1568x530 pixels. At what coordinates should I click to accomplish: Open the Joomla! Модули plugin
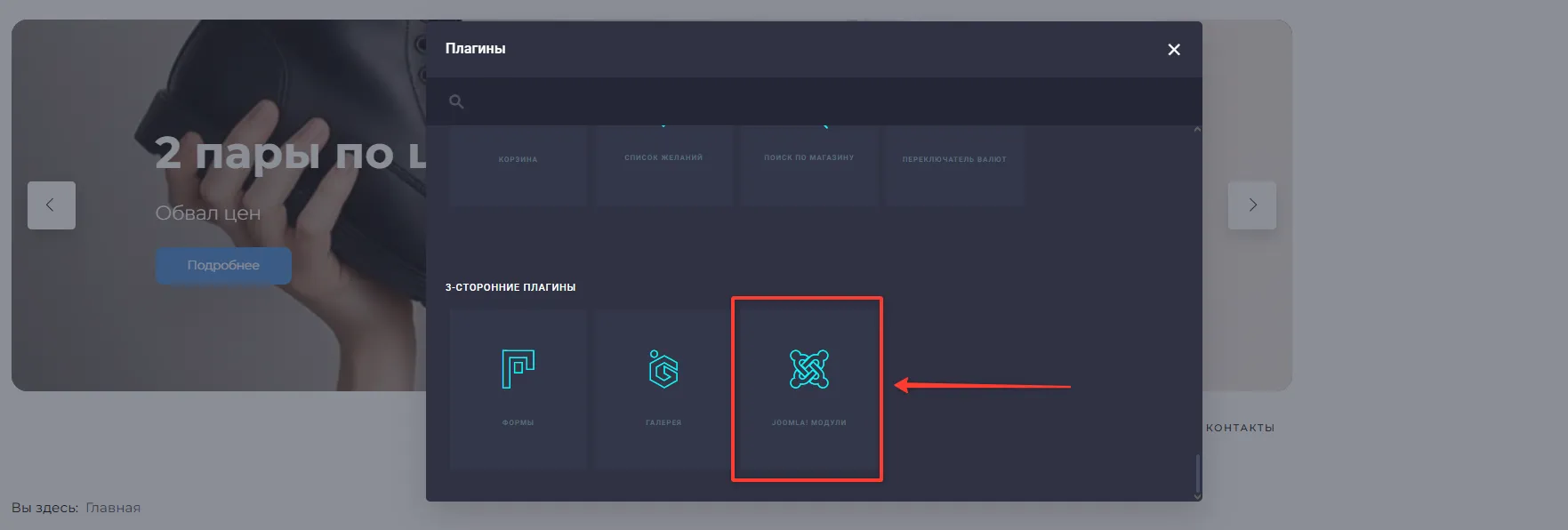(808, 388)
